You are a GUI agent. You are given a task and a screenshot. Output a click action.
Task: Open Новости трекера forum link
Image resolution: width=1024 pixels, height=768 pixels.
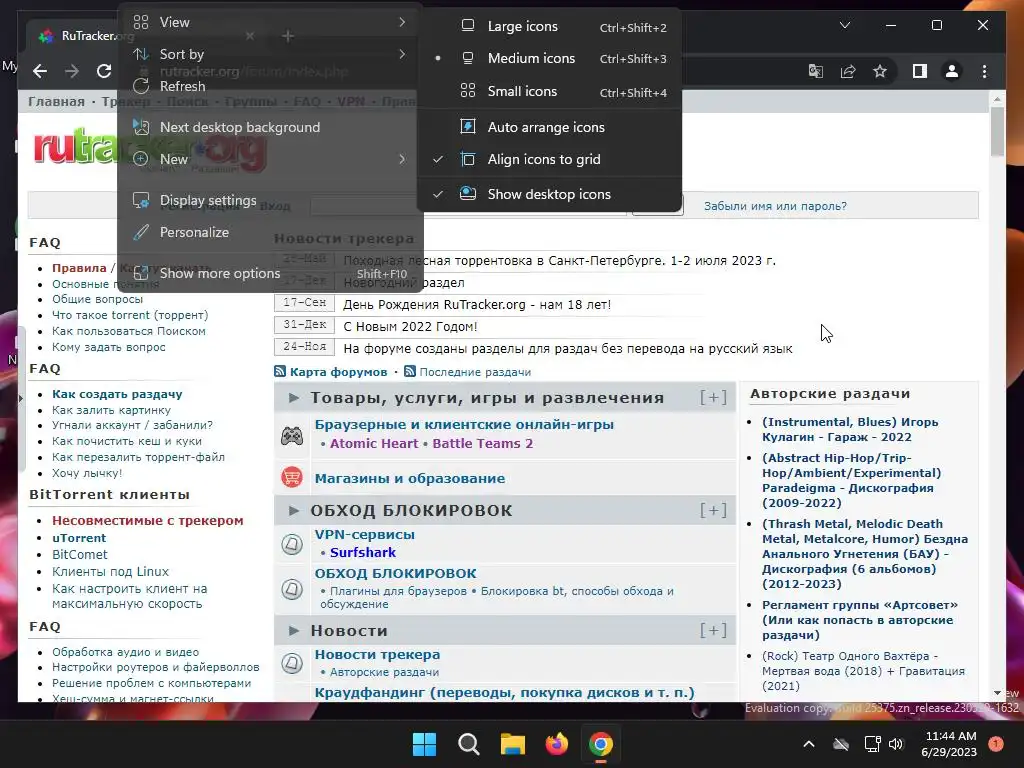[377, 654]
